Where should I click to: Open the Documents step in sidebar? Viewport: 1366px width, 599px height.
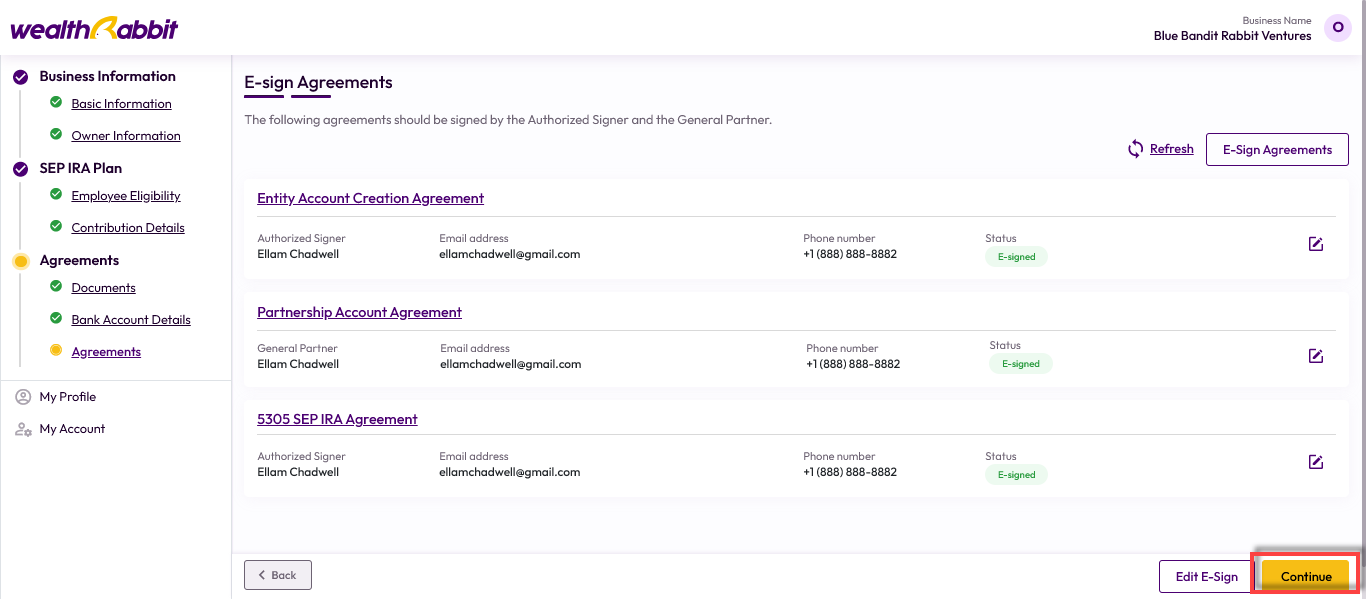[x=103, y=288]
